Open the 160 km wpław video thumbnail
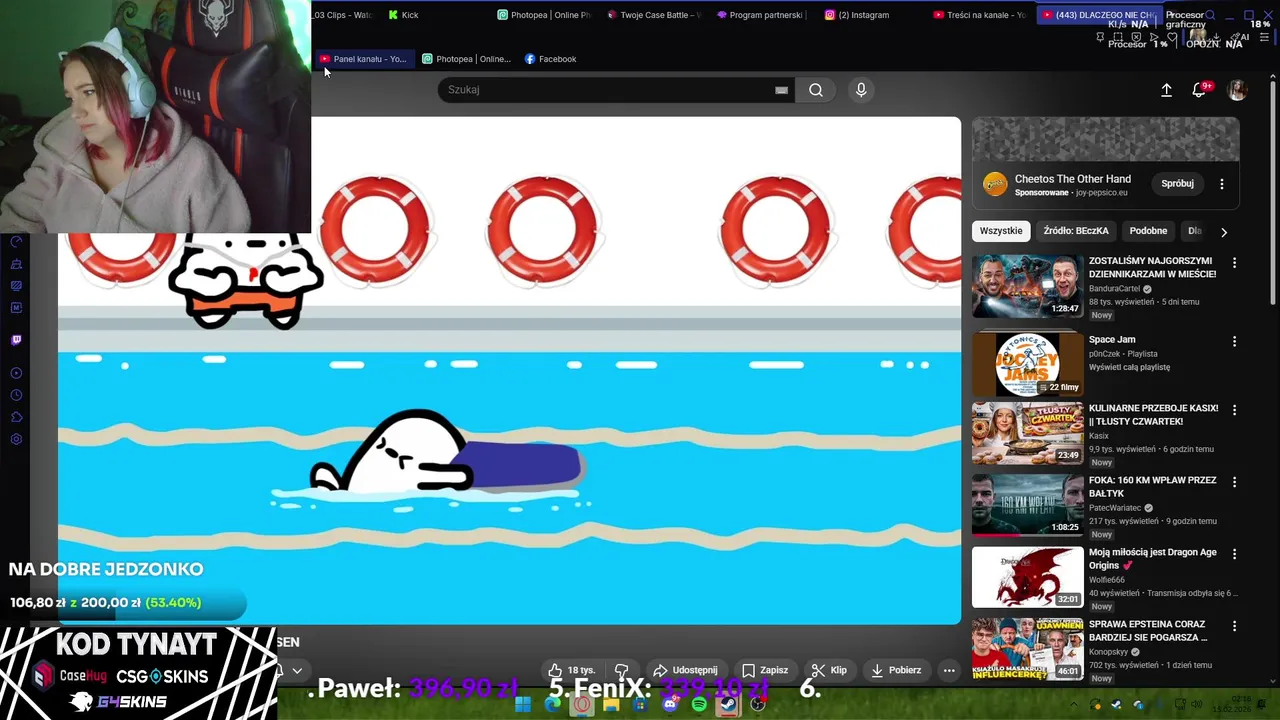The width and height of the screenshot is (1280, 720). [x=1027, y=504]
